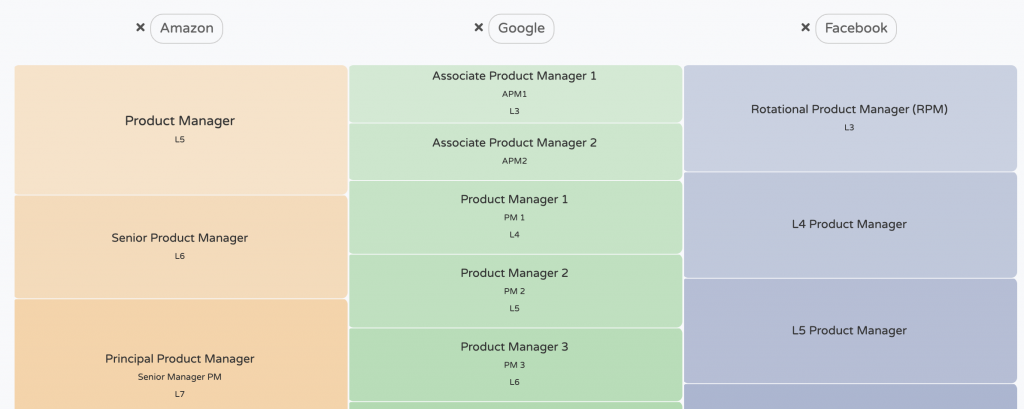Click the PM 3 level label

click(x=514, y=365)
